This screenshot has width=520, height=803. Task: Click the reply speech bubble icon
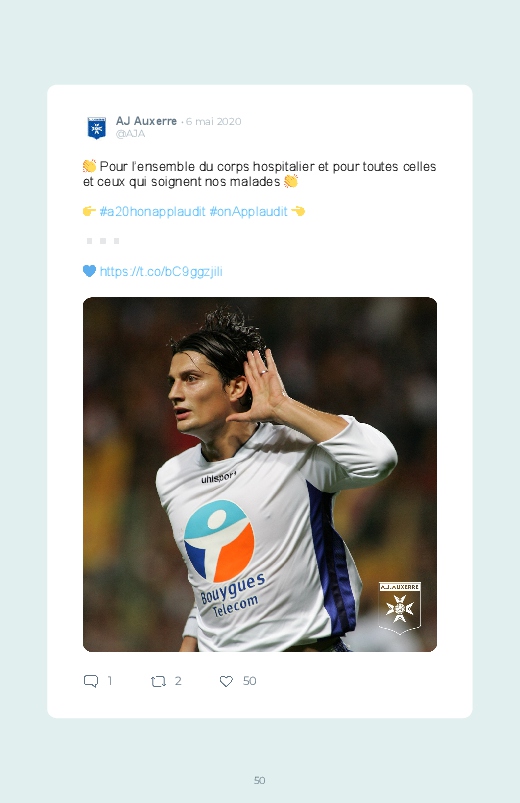(x=91, y=681)
